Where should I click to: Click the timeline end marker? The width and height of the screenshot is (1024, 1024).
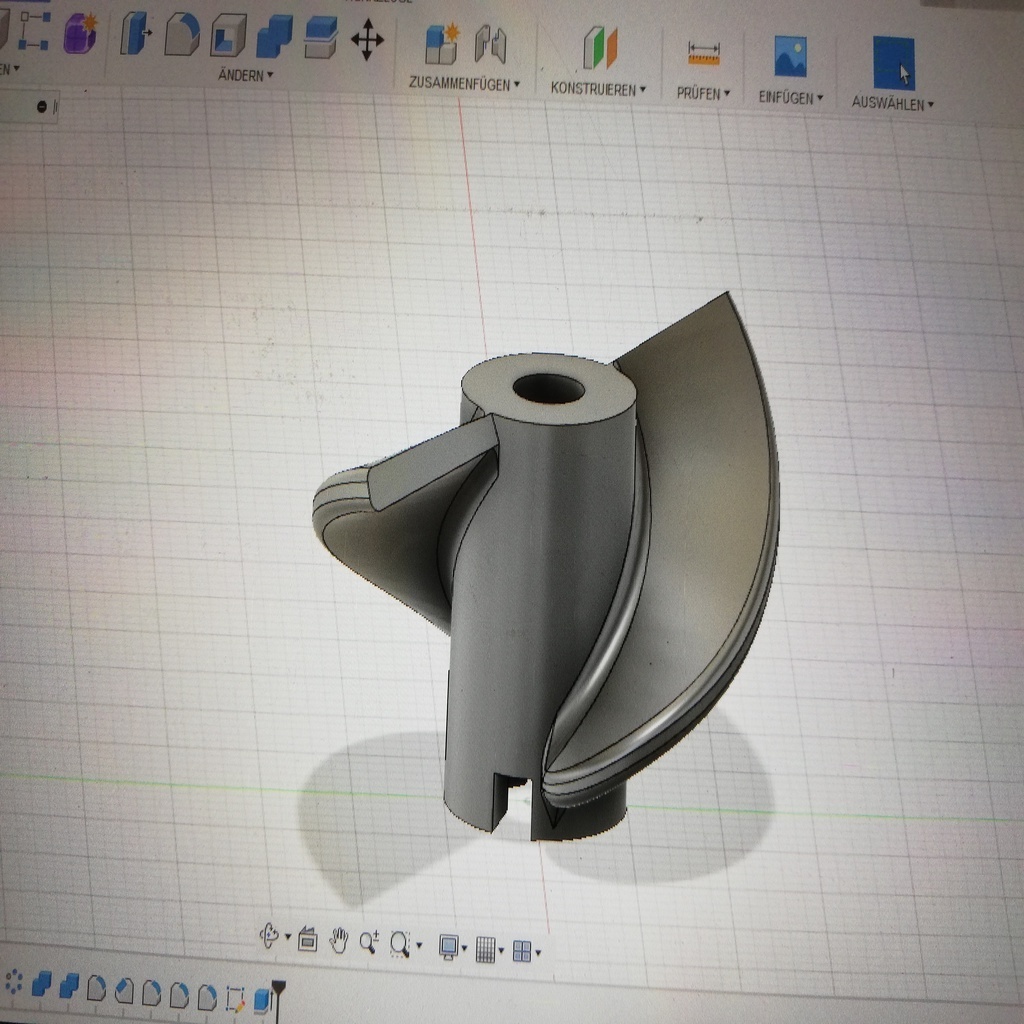pos(279,990)
